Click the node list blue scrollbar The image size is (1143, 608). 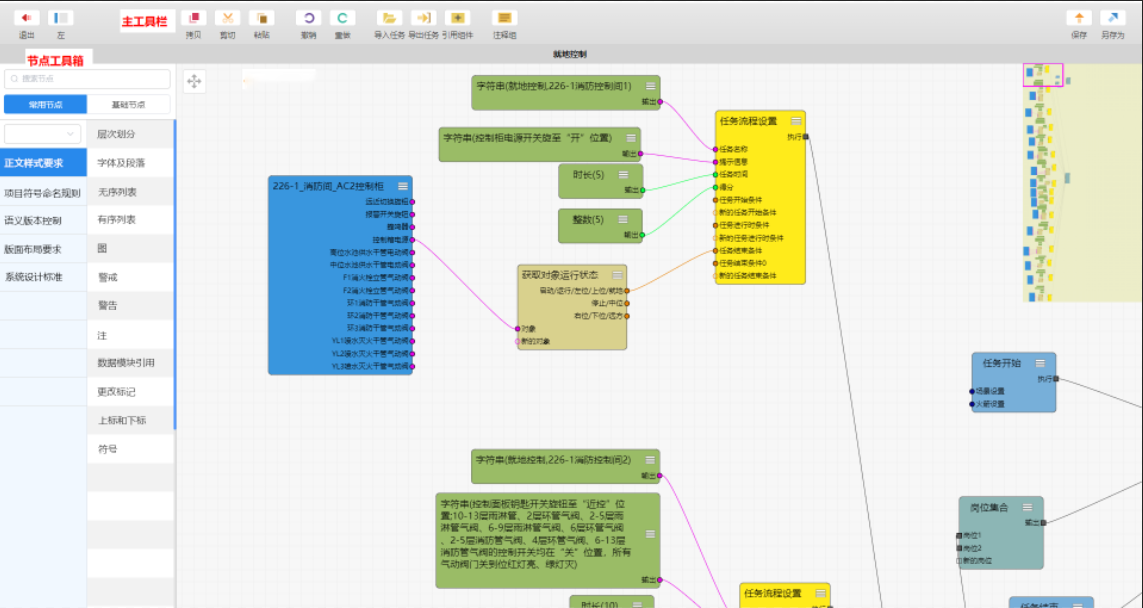[x=175, y=274]
